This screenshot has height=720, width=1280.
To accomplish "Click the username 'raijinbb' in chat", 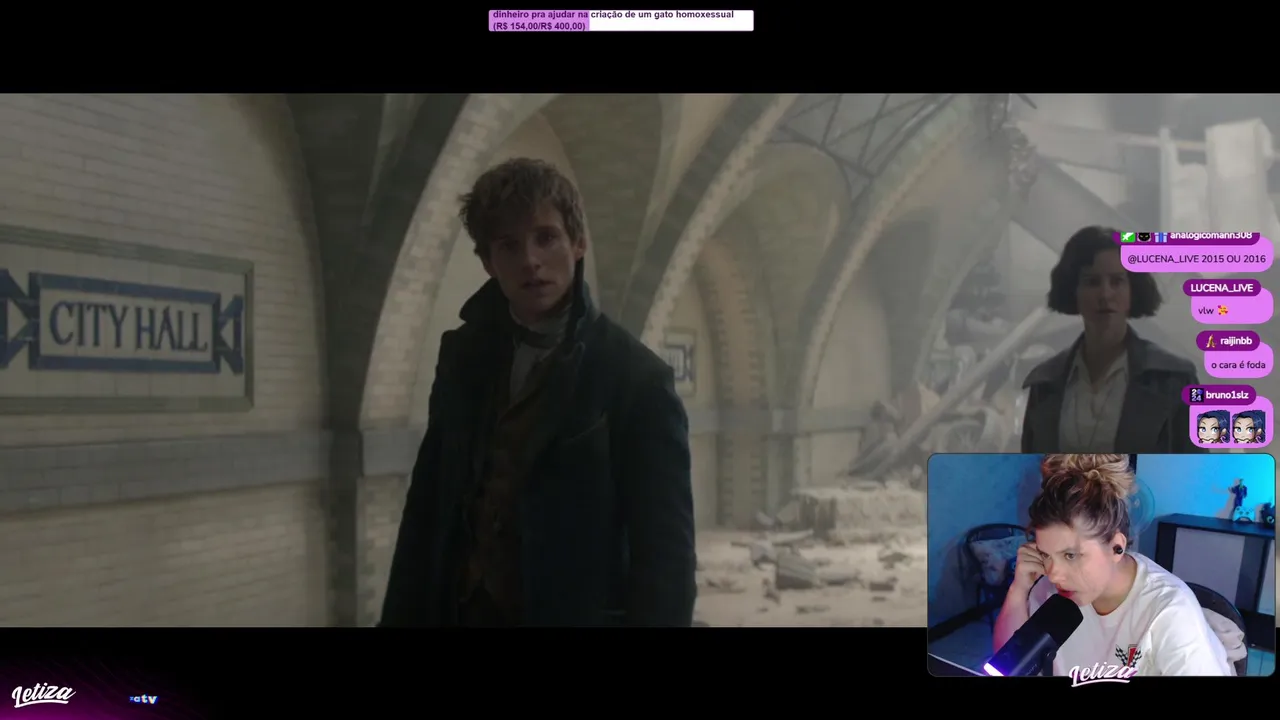I will [1236, 341].
